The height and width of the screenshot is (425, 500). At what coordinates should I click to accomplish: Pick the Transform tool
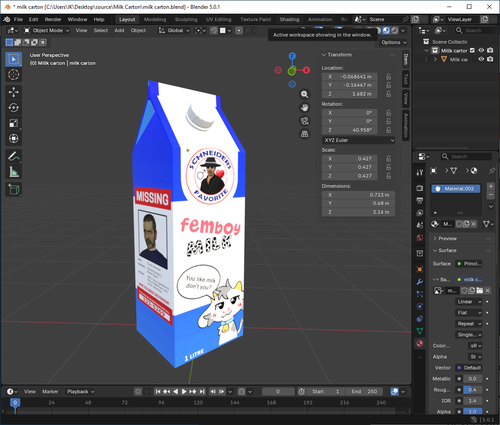(14, 138)
